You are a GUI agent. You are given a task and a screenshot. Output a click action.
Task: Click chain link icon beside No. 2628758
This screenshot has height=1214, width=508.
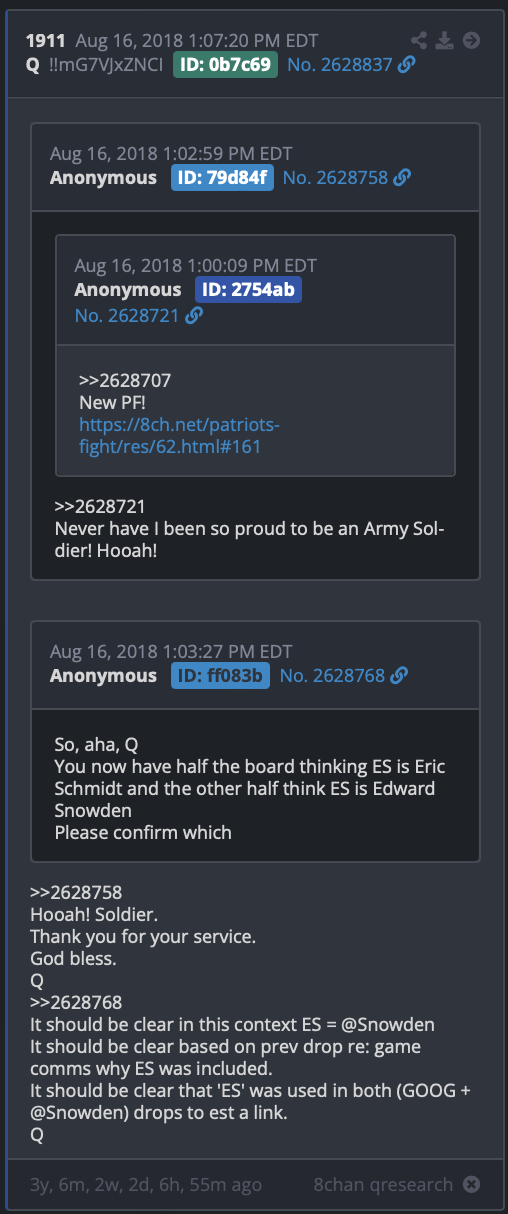click(x=402, y=177)
